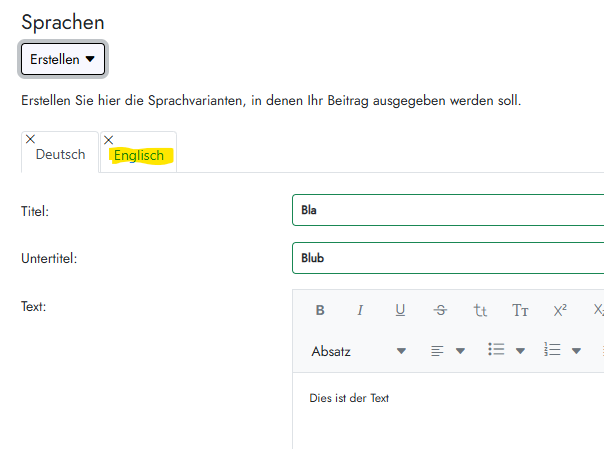Insert a bulleted list
604x449 pixels.
(496, 350)
